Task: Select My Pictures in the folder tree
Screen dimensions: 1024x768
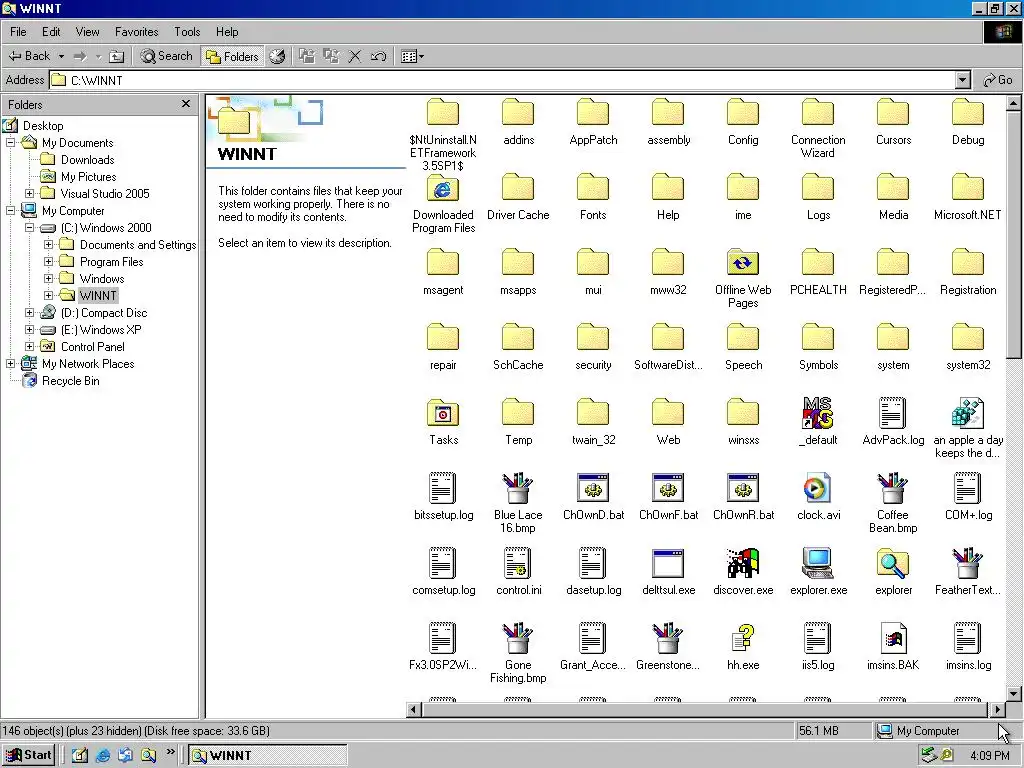Action: coord(88,176)
